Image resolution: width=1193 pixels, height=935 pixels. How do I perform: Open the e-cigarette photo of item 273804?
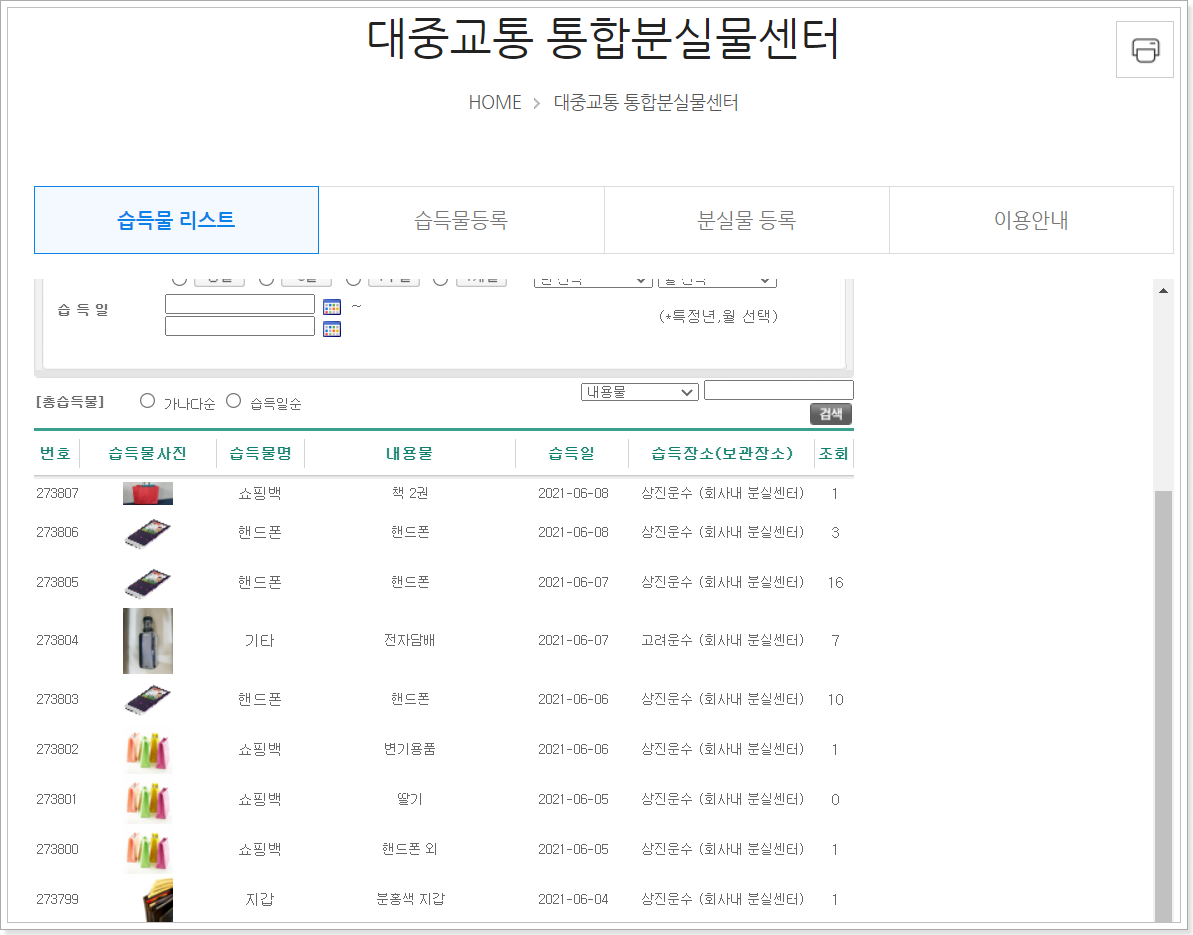tap(147, 640)
